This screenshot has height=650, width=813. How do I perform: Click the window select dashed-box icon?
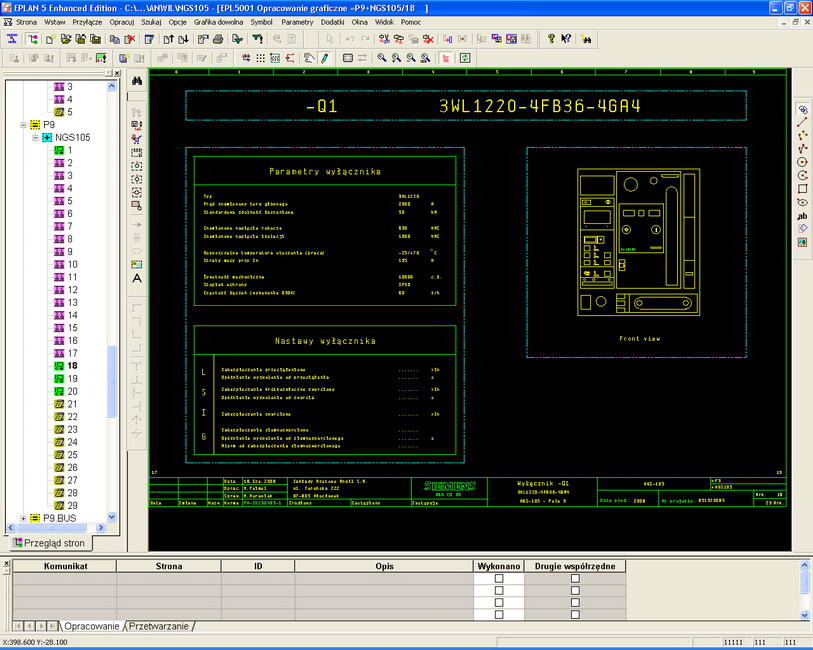tap(137, 152)
